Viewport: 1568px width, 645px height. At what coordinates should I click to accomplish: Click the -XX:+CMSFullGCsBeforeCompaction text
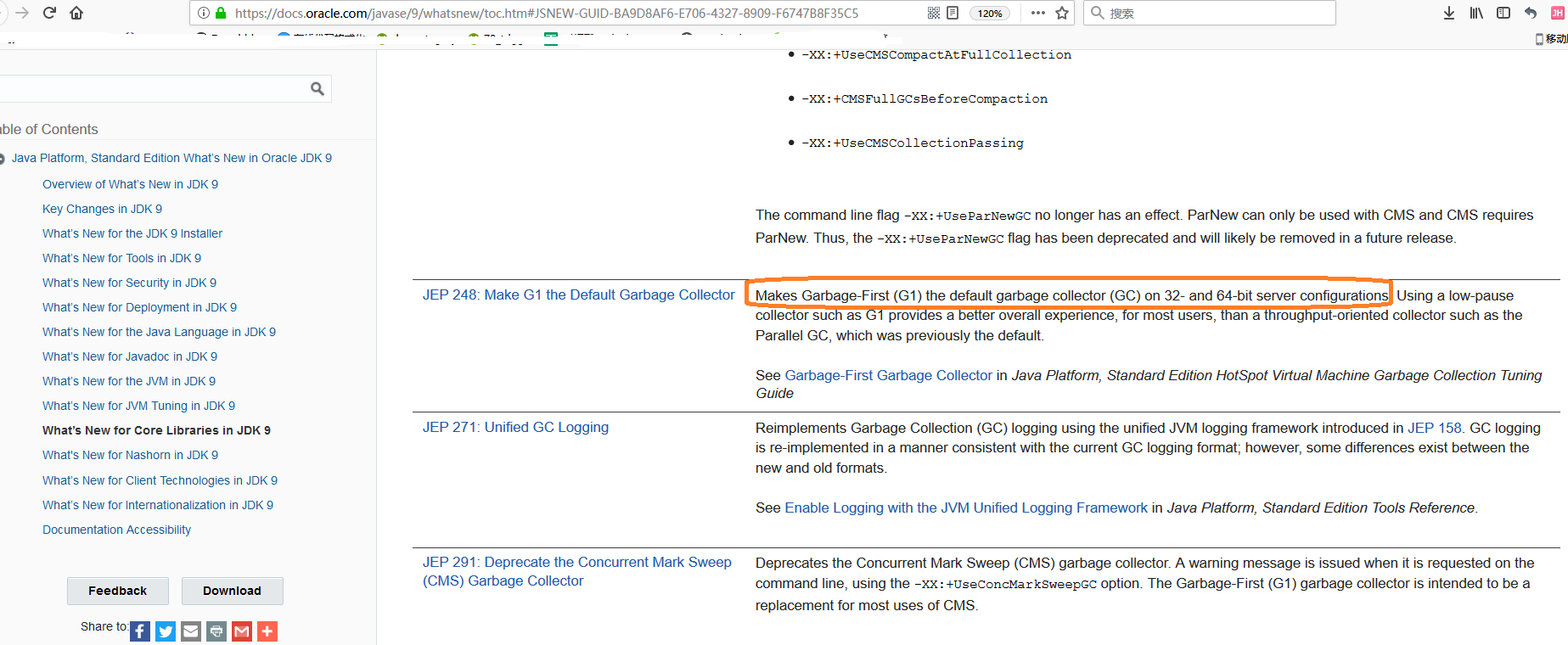[925, 98]
